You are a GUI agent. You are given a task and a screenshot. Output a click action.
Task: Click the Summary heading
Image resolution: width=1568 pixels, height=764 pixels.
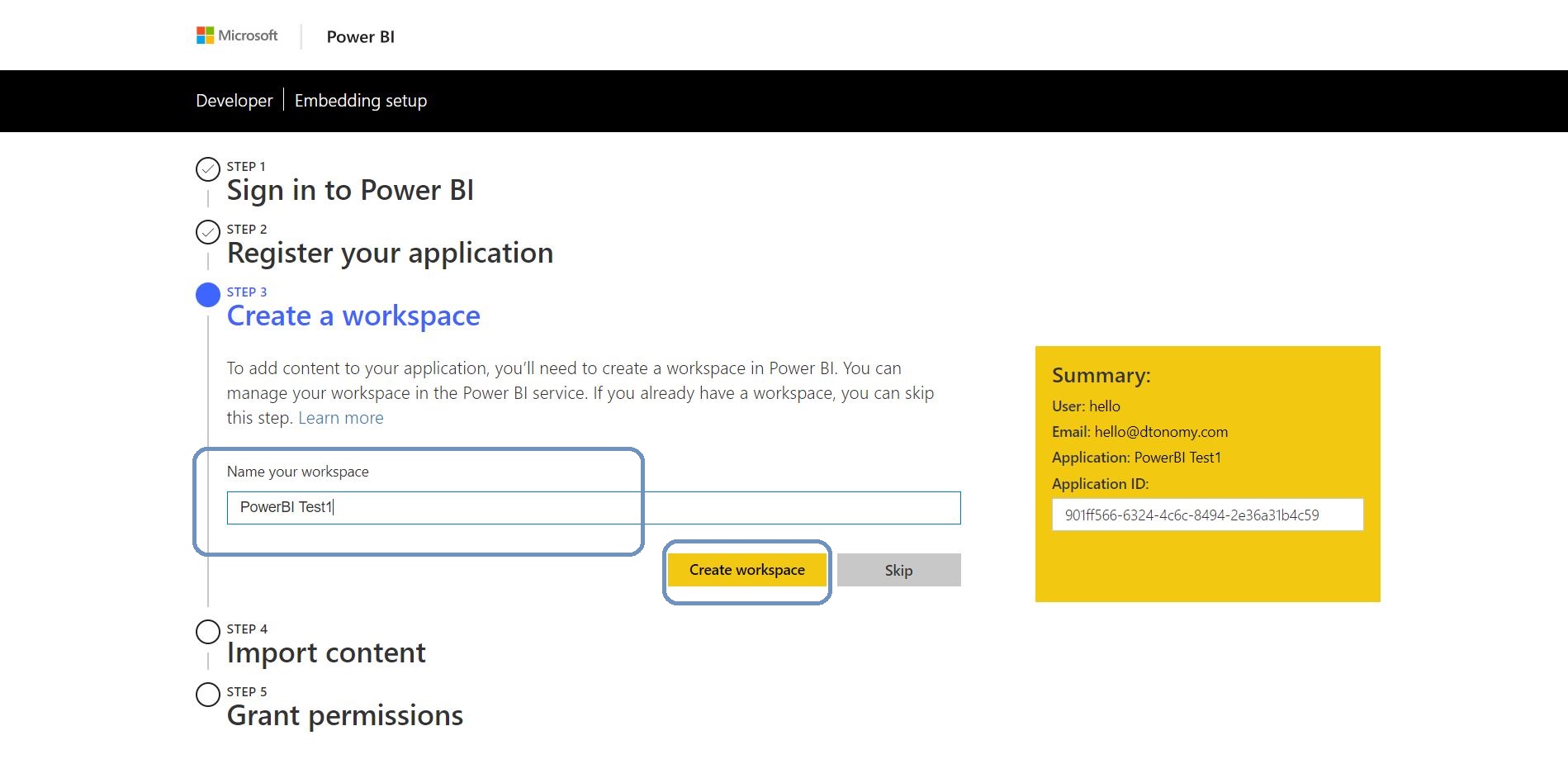[x=1101, y=376]
